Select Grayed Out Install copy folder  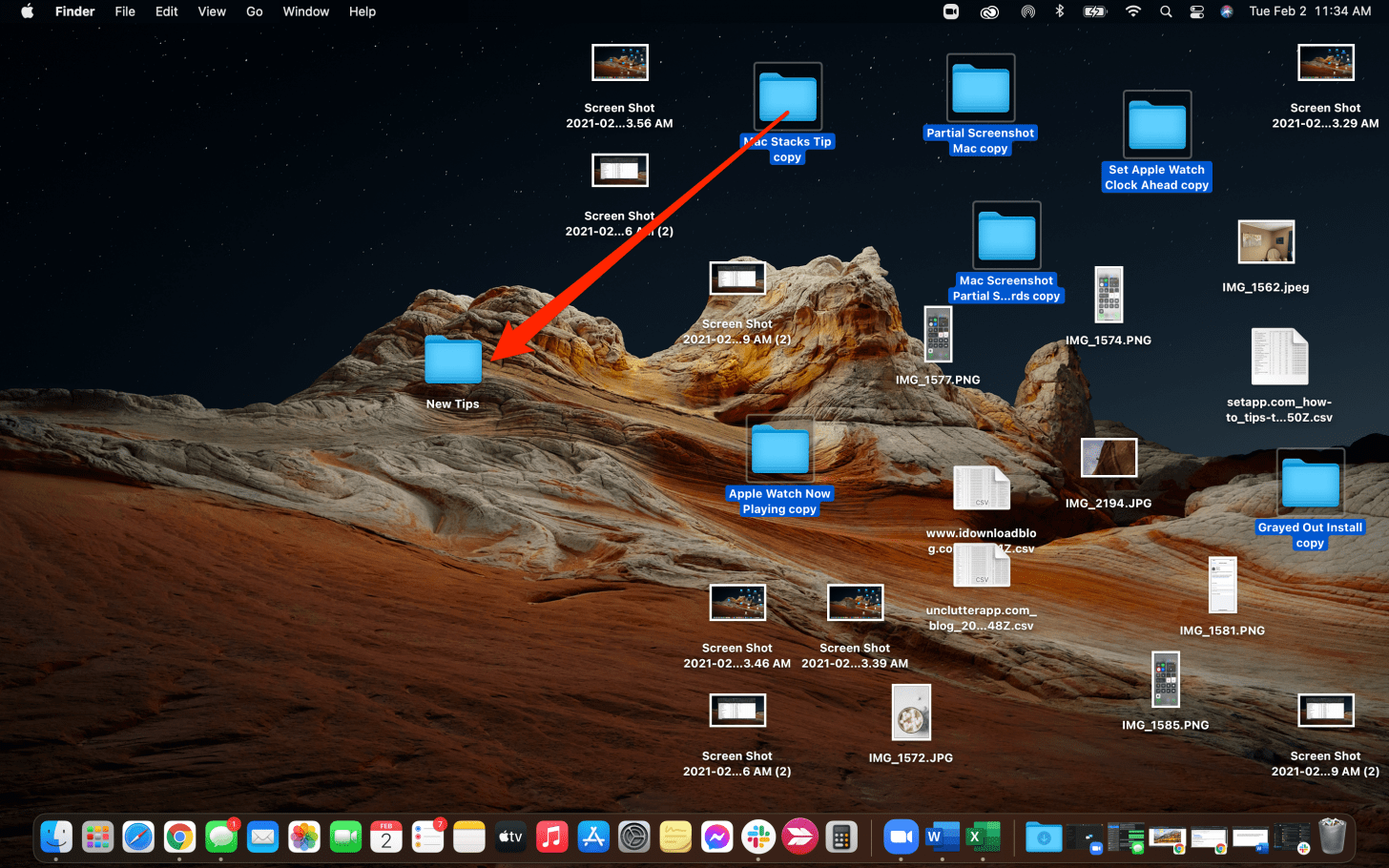point(1311,483)
